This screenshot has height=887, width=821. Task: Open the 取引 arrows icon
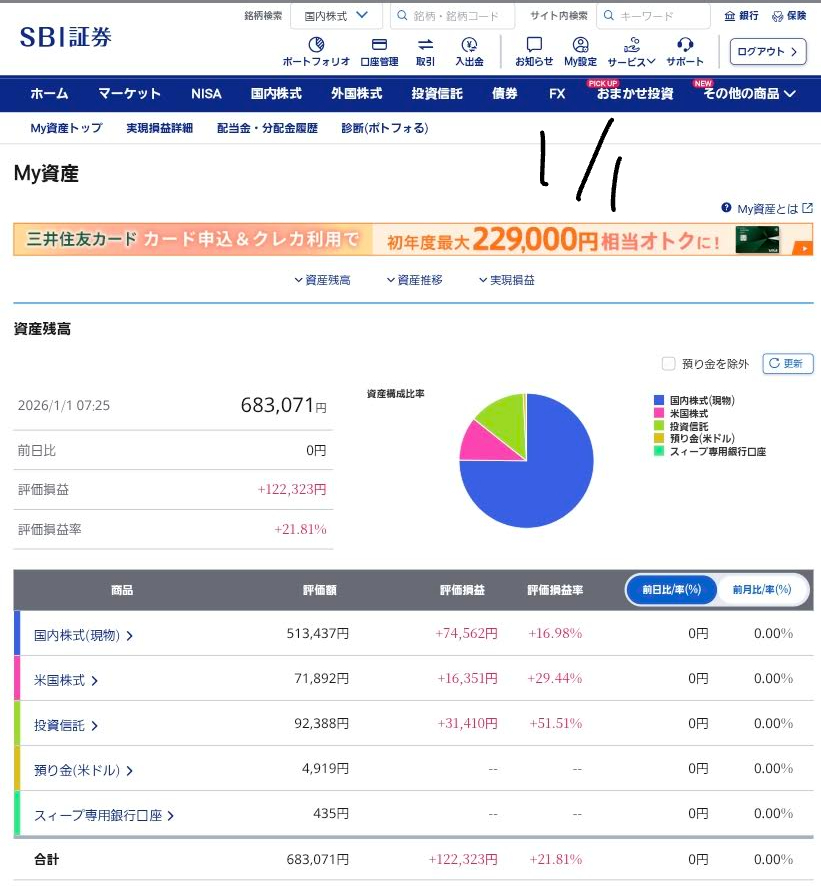(x=425, y=45)
